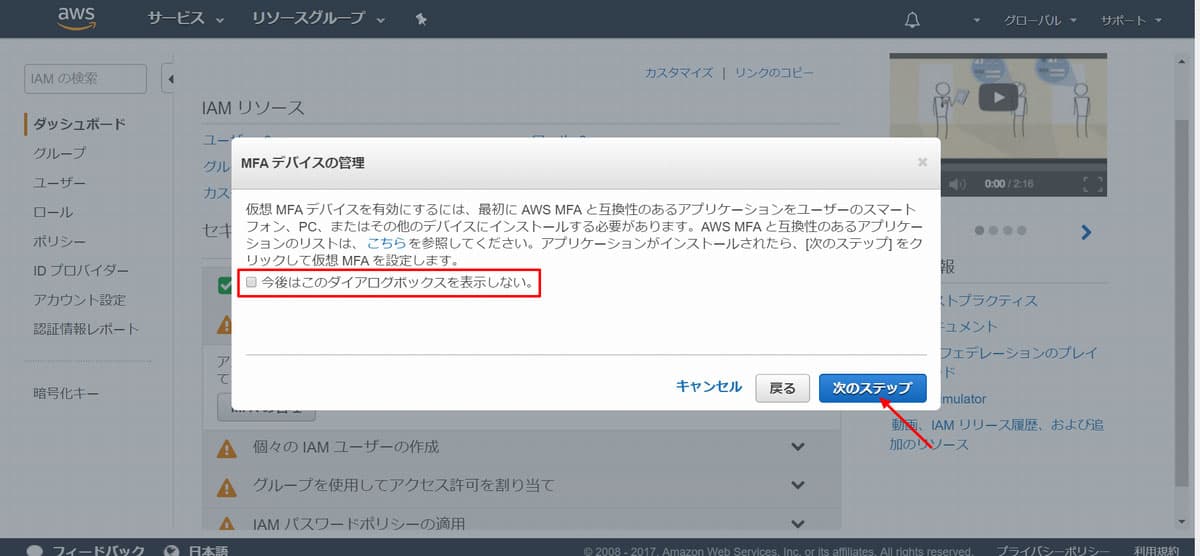The image size is (1200, 556).
Task: Collapse the sidebar with the arrow toggle
Action: tap(168, 79)
